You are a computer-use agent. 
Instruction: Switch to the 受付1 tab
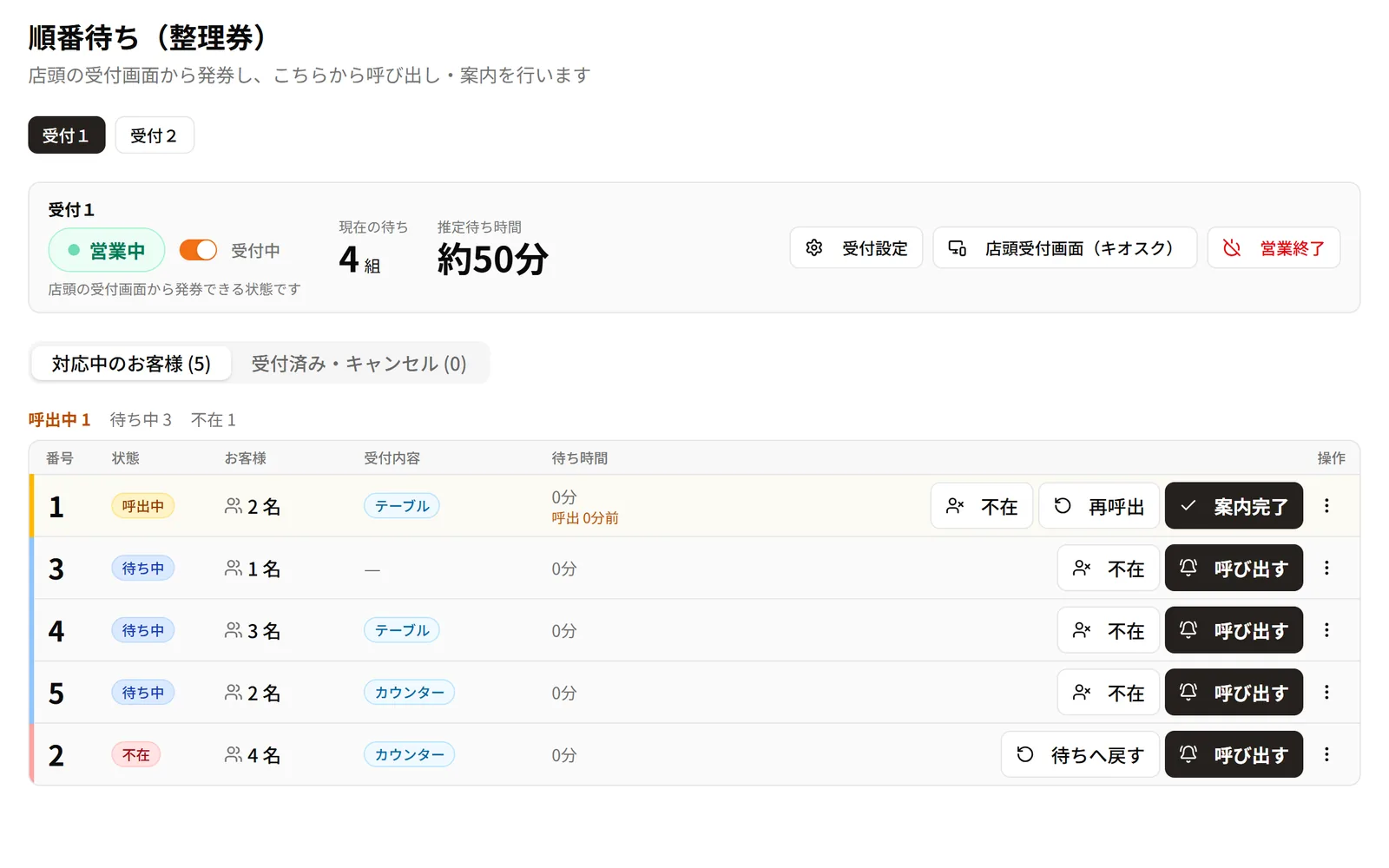(x=67, y=135)
